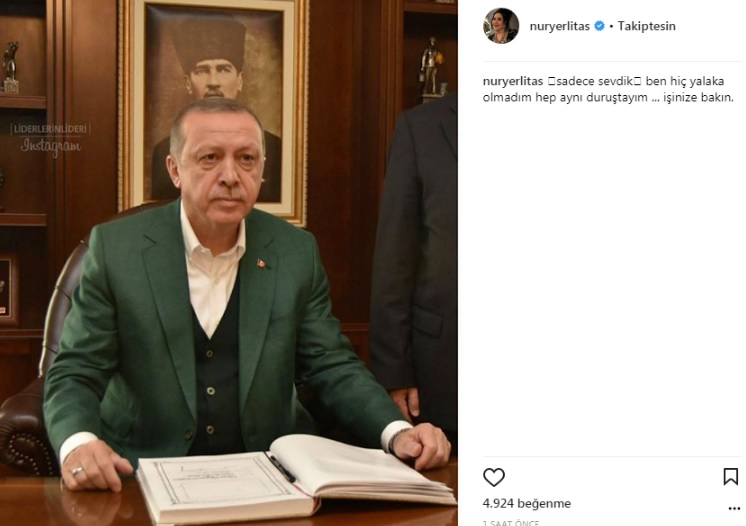Open the nuryerlitas username in the header
This screenshot has height=526, width=746.
[560, 26]
